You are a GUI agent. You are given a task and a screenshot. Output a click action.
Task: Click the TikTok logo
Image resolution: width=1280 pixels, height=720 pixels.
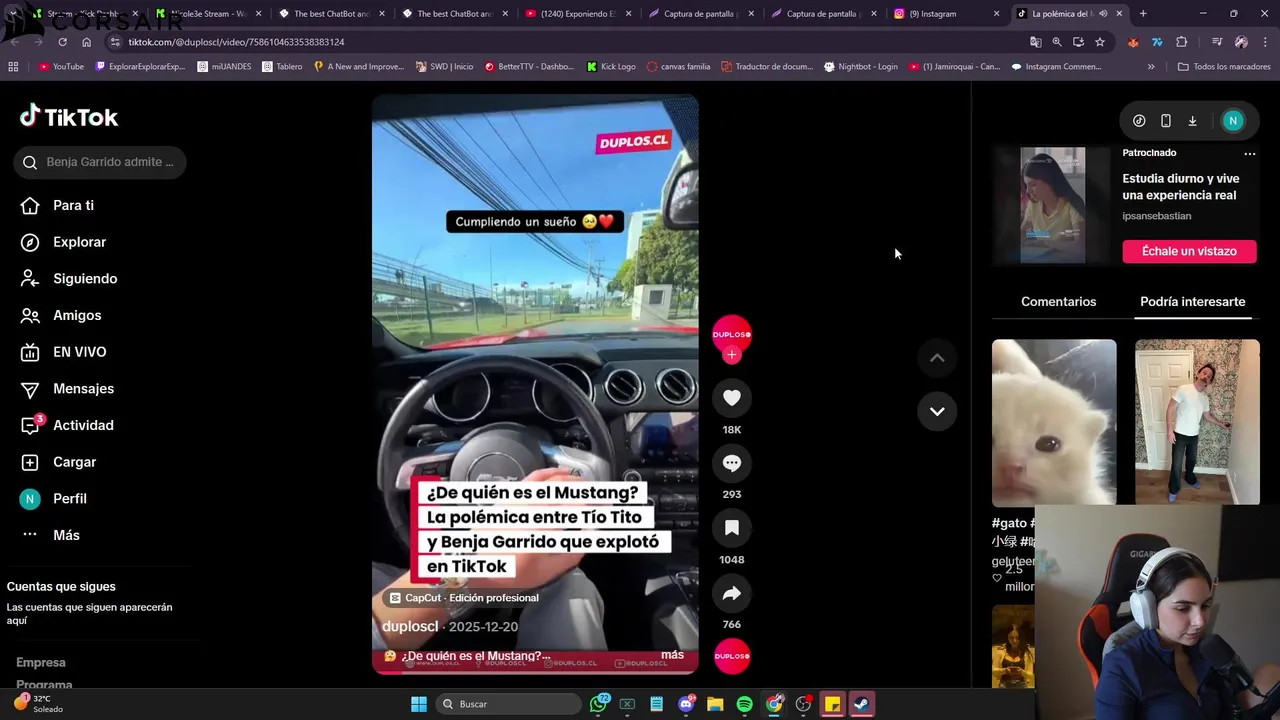[69, 117]
